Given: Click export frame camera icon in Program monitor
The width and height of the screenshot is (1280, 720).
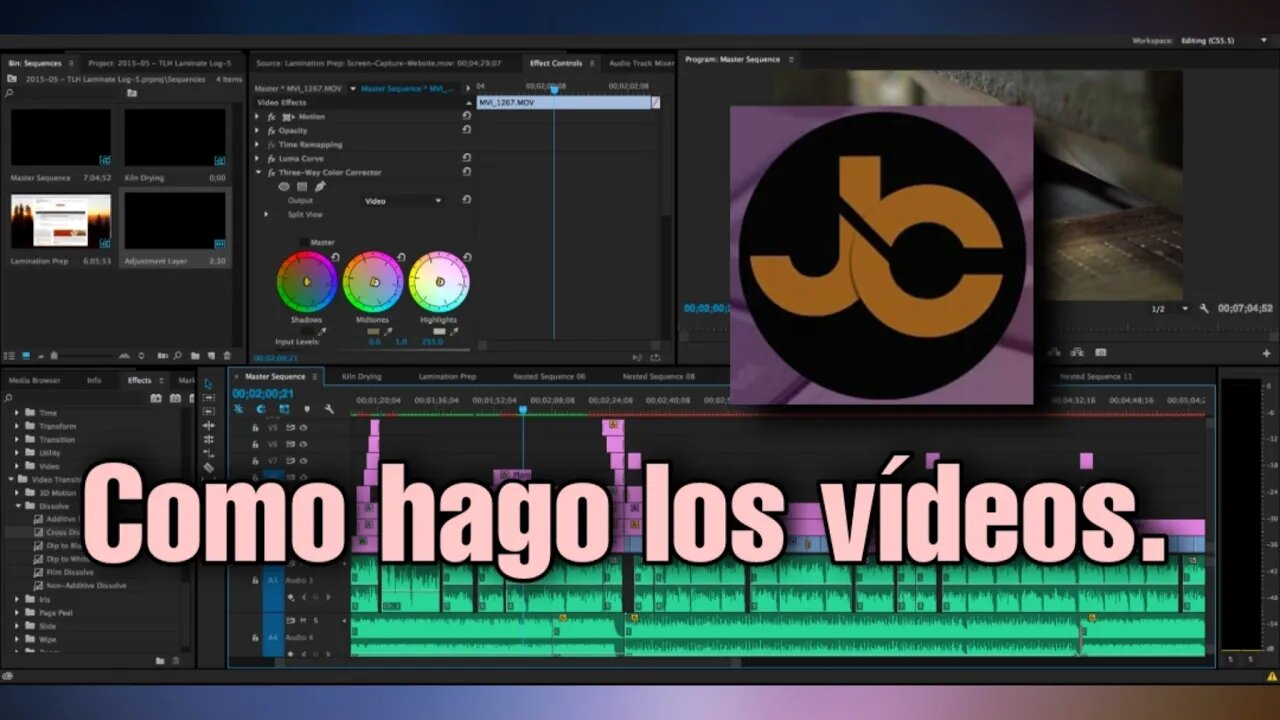Looking at the screenshot, I should point(1101,352).
